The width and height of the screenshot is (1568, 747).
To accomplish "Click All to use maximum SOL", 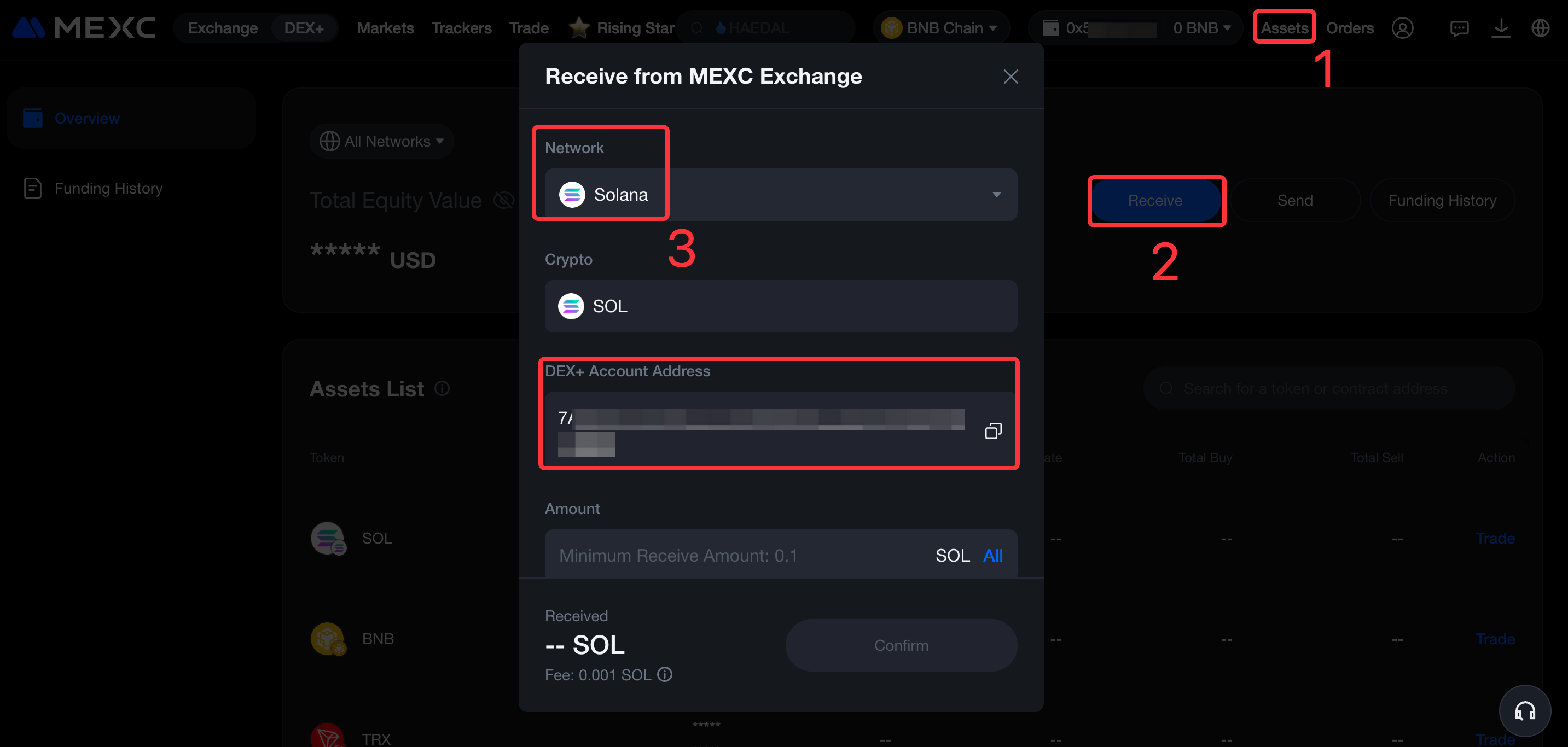I will [x=993, y=555].
